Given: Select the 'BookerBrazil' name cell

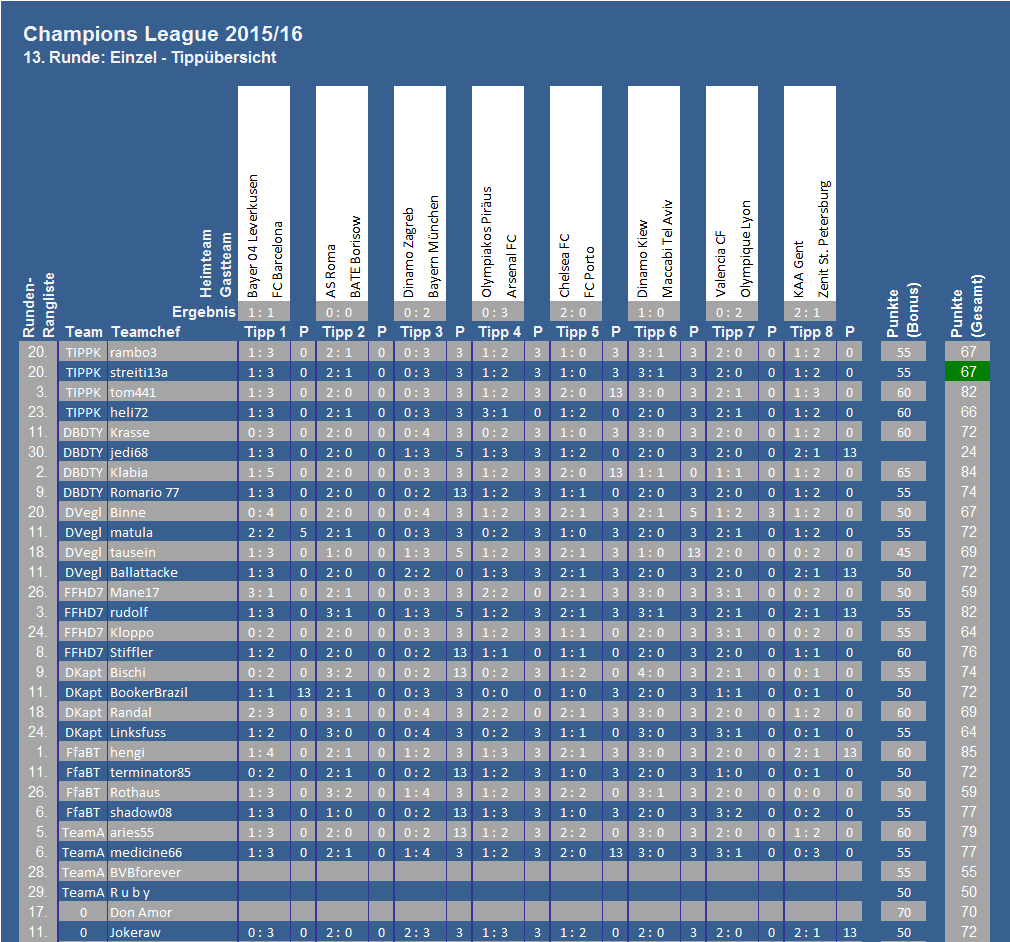Looking at the screenshot, I should 173,692.
